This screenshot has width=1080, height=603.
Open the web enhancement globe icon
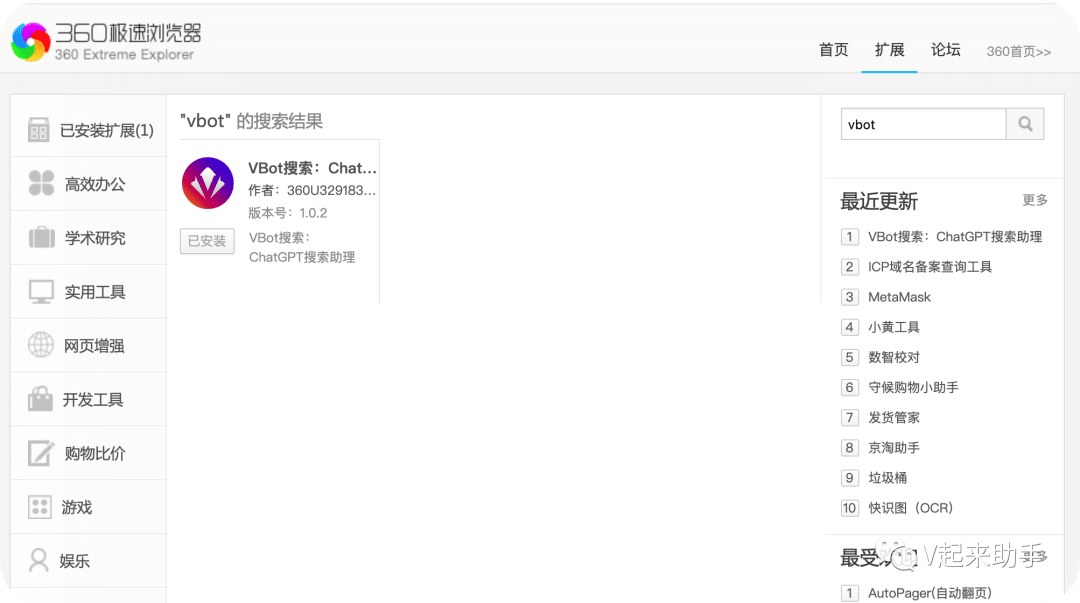pyautogui.click(x=41, y=346)
